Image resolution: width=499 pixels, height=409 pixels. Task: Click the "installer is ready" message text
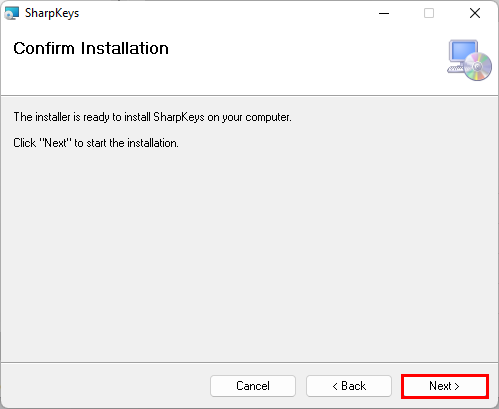coord(152,117)
